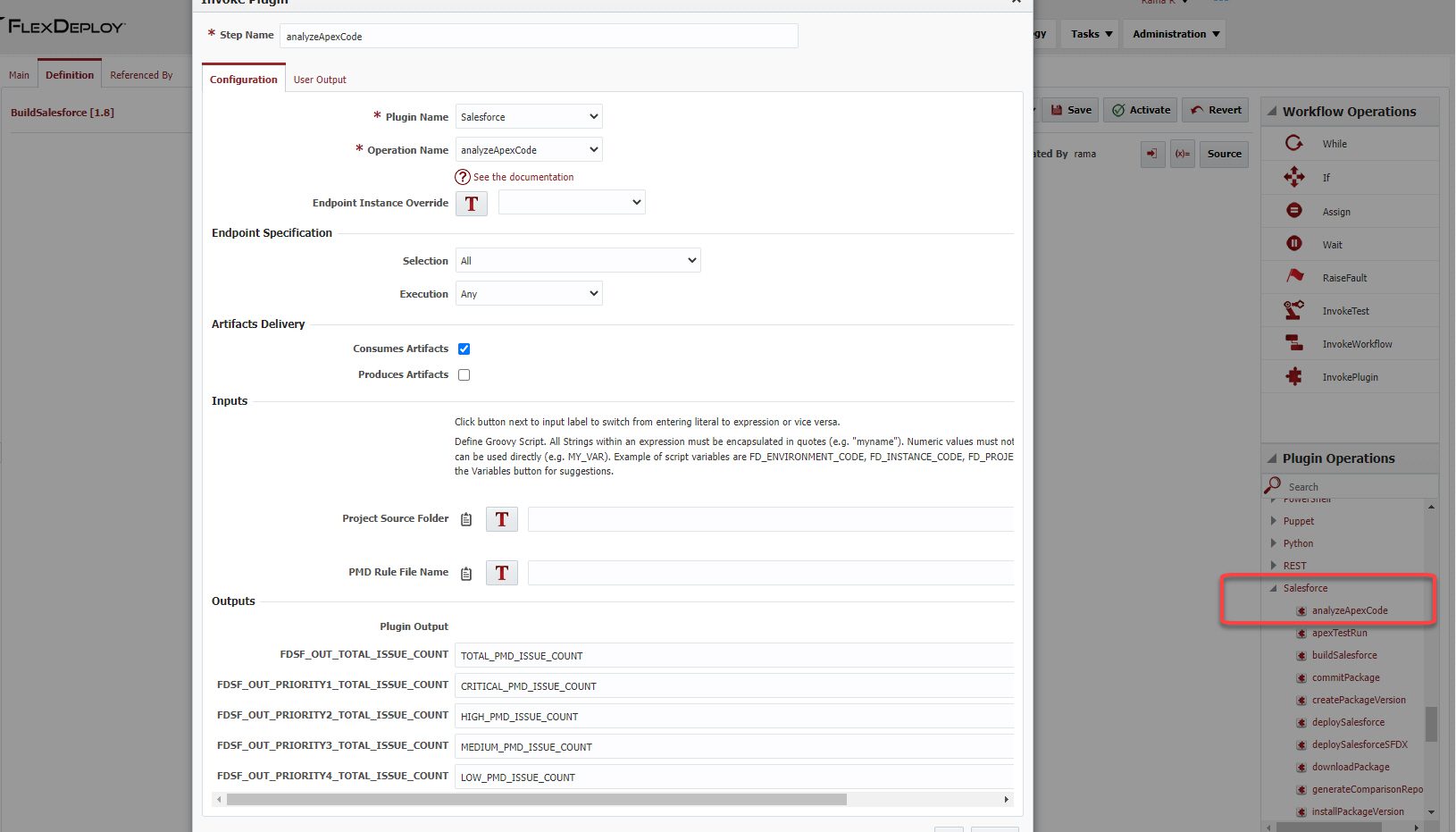Screen dimensions: 1456x832
Task: Click the PMD Rule File Name text field
Action: click(771, 573)
